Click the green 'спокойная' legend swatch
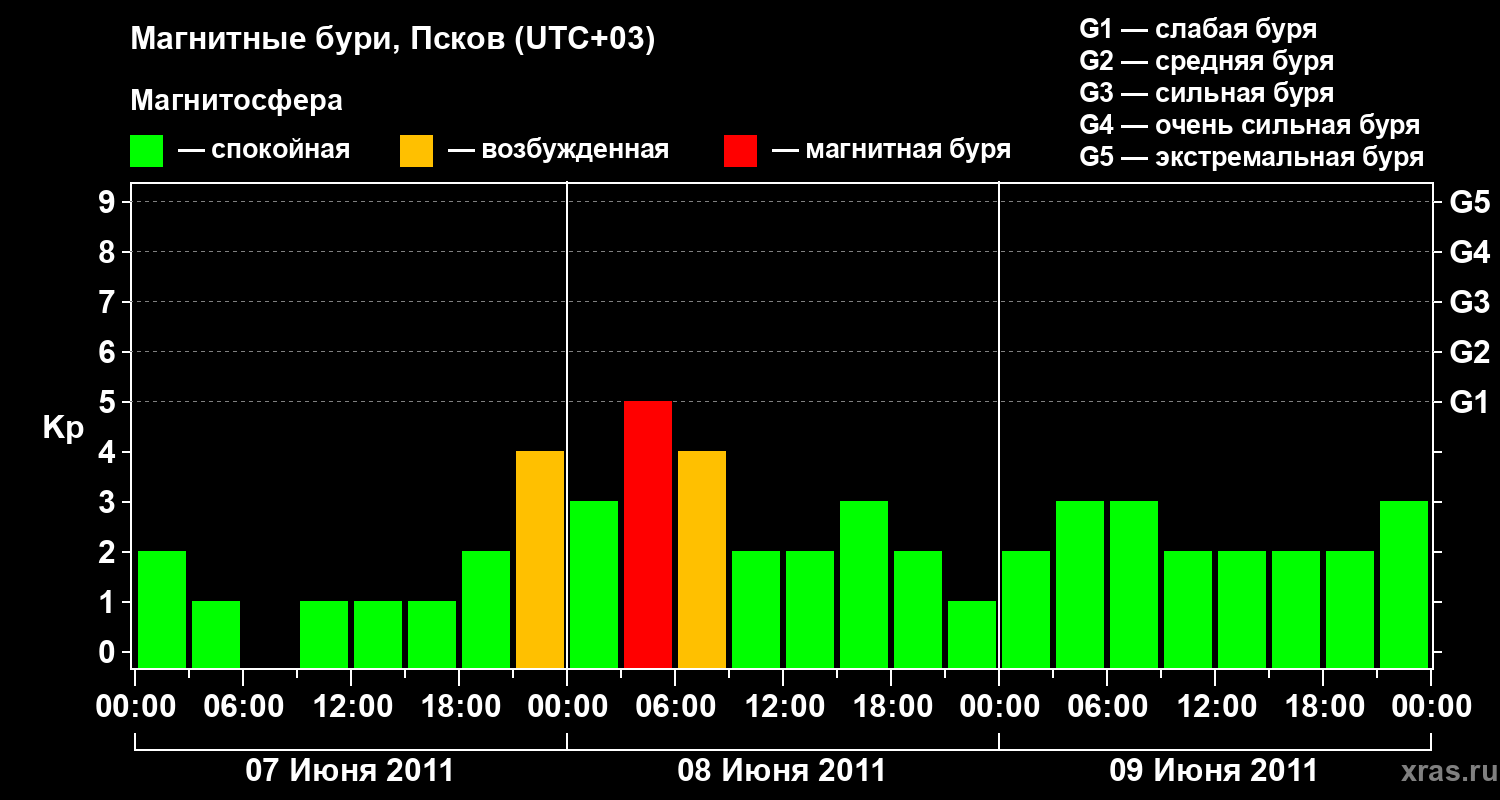Viewport: 1500px width, 800px height. coord(147,151)
